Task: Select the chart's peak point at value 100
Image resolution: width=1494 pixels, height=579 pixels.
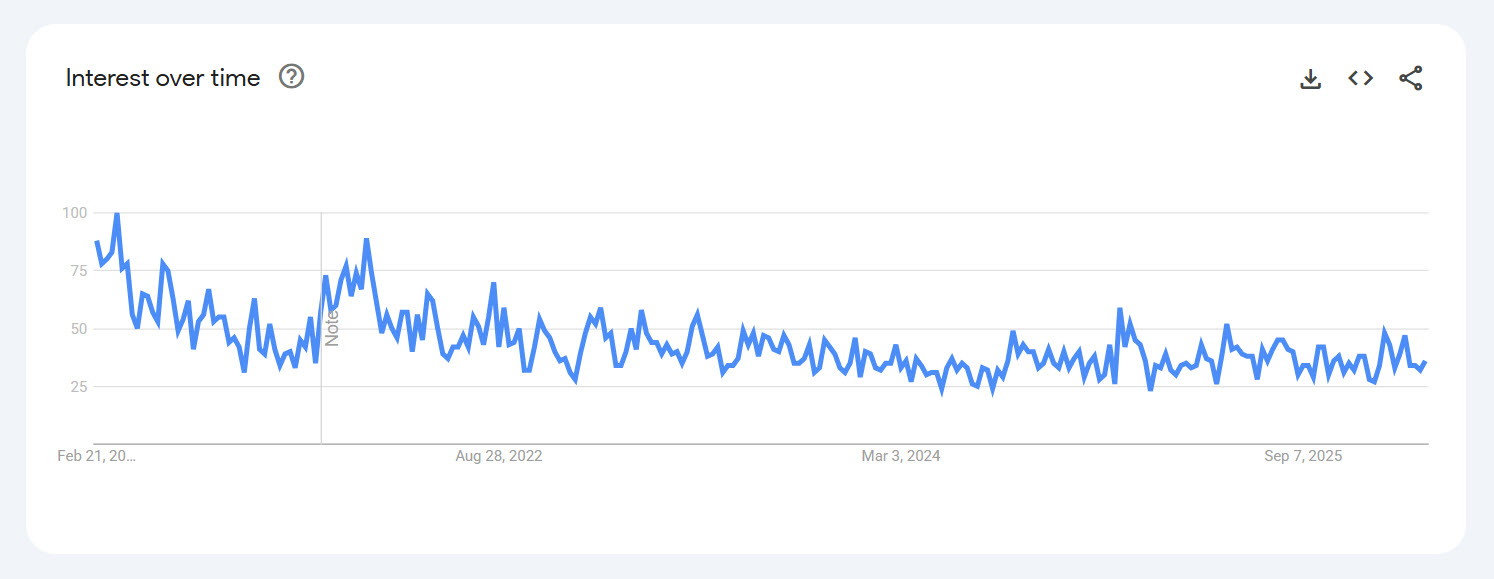Action: (115, 212)
